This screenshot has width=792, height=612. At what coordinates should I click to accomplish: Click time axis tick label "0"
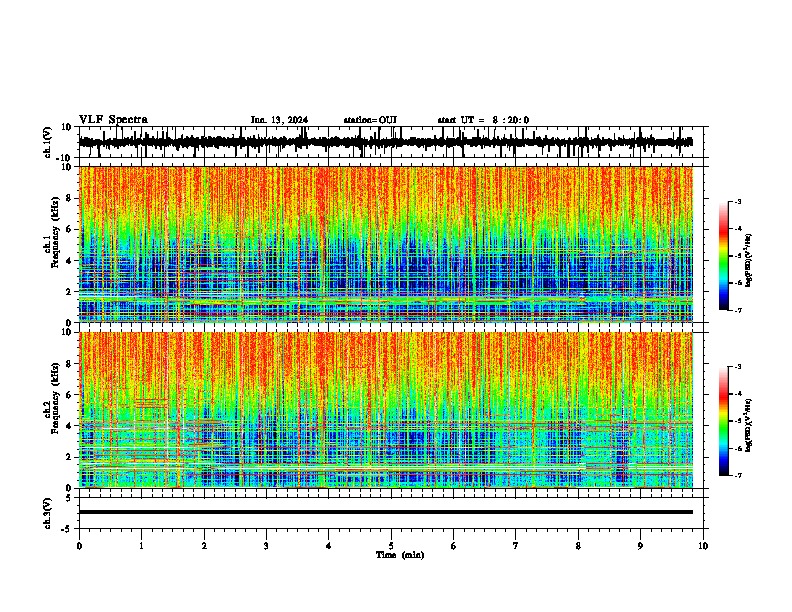point(79,546)
